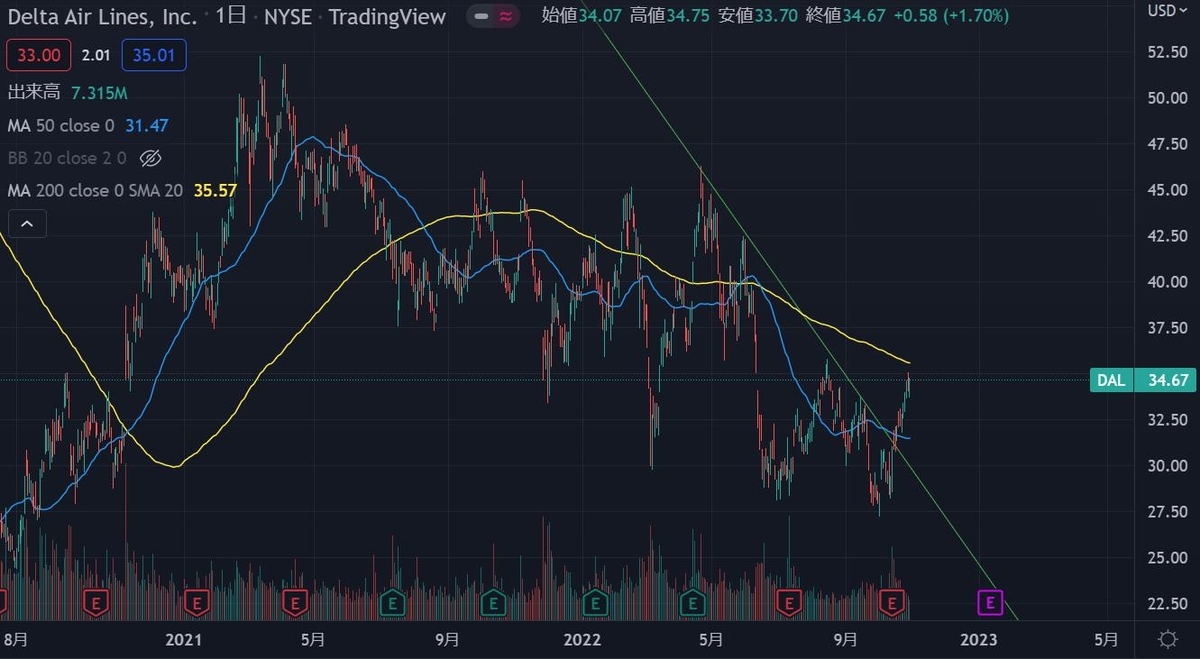Screen dimensions: 1200x659
Task: Click the 22.50 price axis label
Action: [1166, 603]
